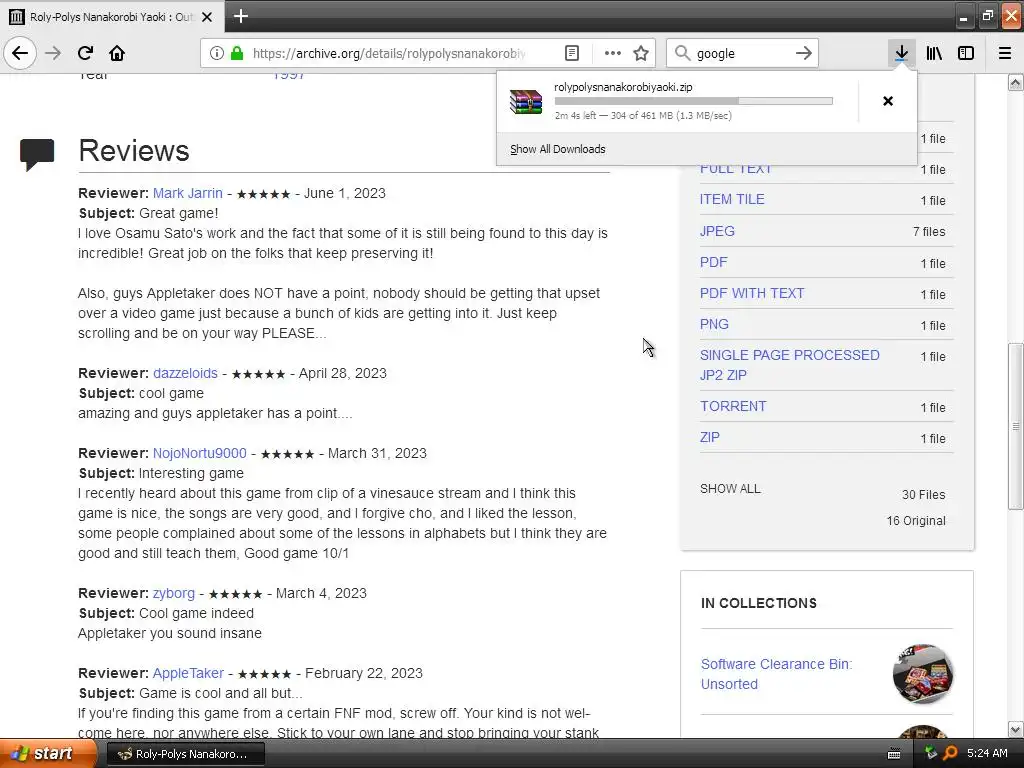This screenshot has width=1024, height=768.
Task: Open TORRENT download option
Action: [733, 406]
